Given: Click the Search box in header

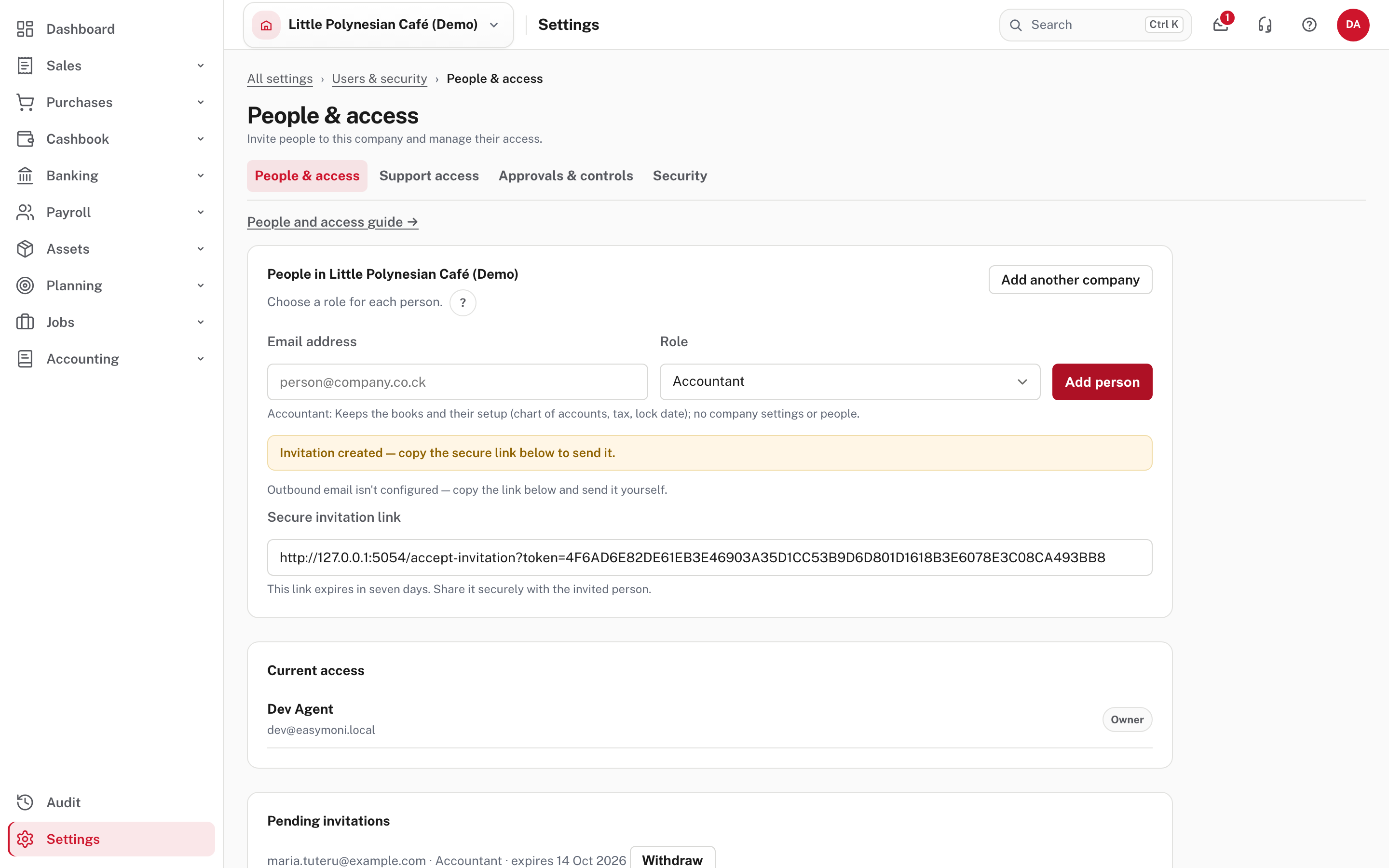Looking at the screenshot, I should (x=1095, y=25).
